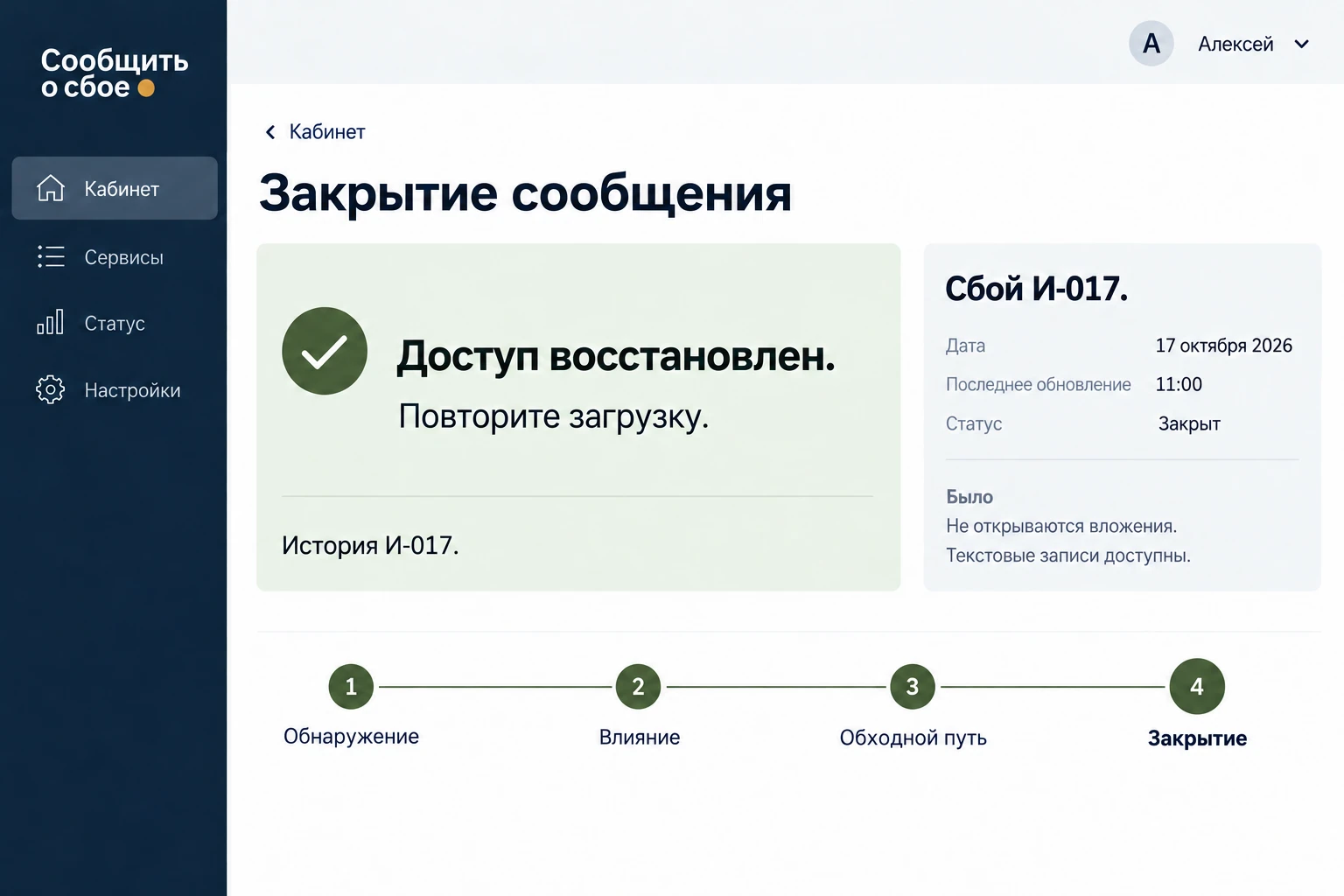This screenshot has height=896, width=1344.
Task: Open the Кабинет sidebar menu item
Action: click(x=115, y=188)
